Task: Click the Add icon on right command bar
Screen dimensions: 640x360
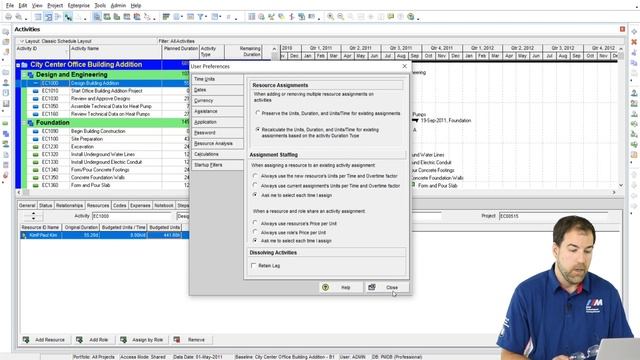Action: [x=634, y=32]
